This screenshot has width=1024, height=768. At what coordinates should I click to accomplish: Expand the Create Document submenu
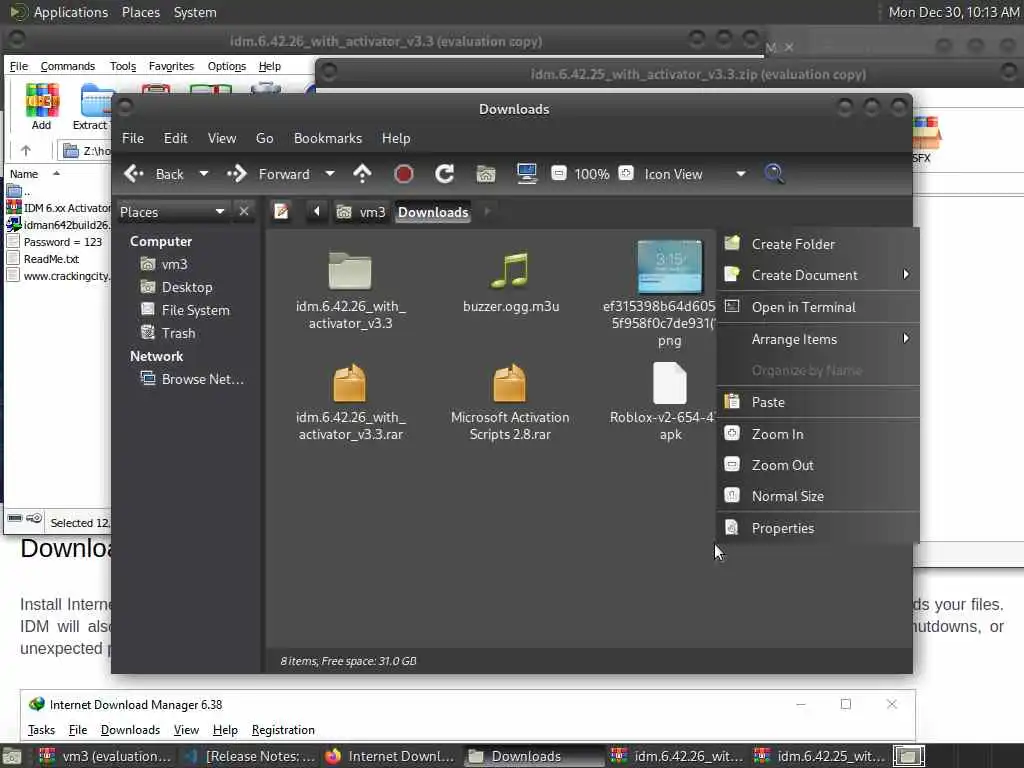point(818,275)
